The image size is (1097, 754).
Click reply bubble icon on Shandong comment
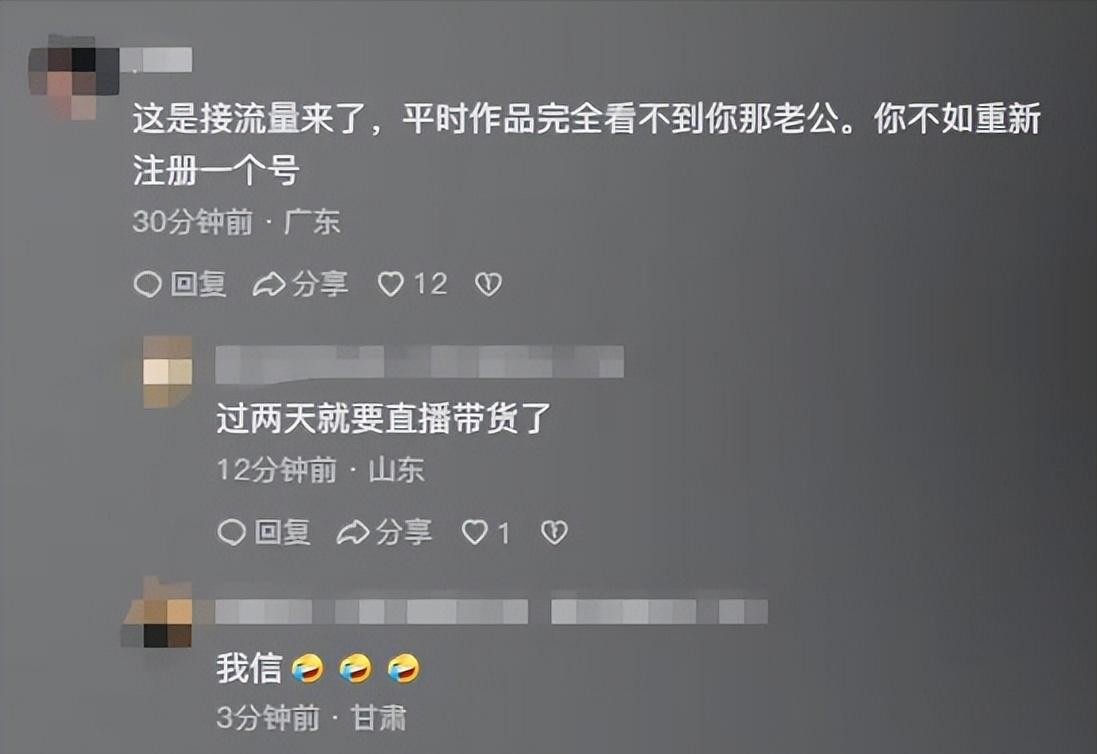[x=232, y=533]
